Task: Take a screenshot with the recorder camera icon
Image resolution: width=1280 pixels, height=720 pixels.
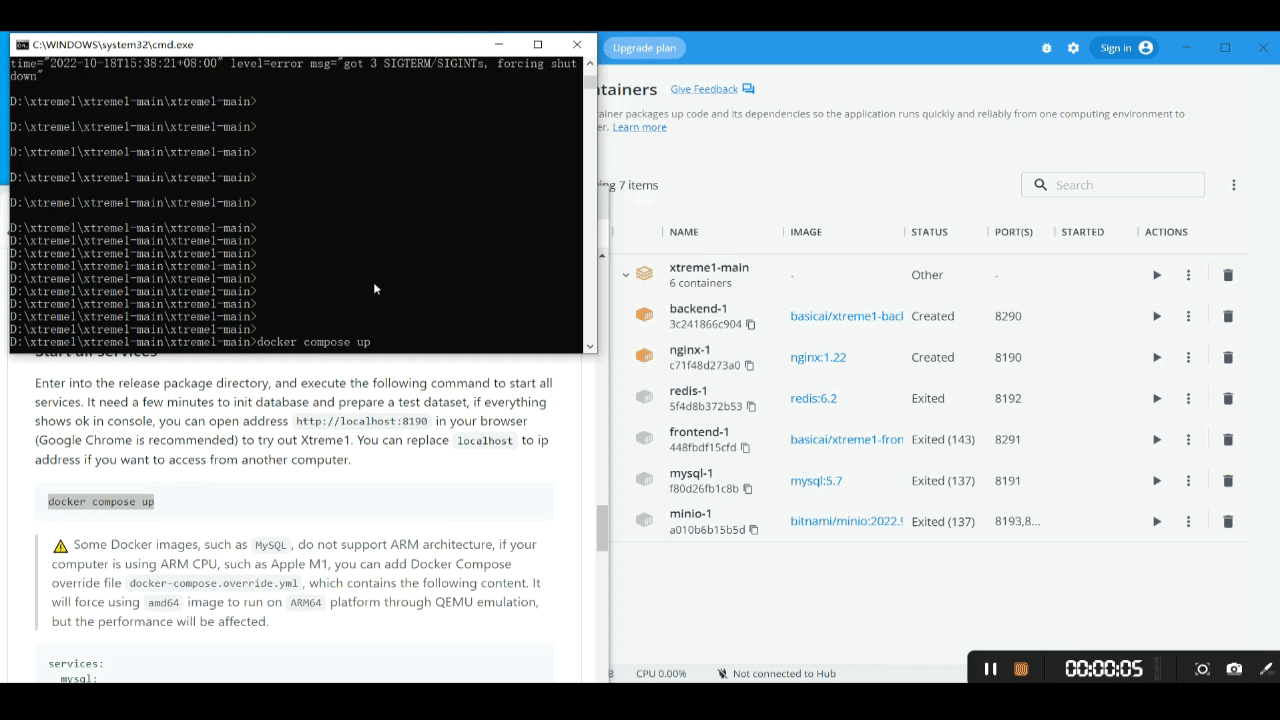Action: tap(1234, 669)
